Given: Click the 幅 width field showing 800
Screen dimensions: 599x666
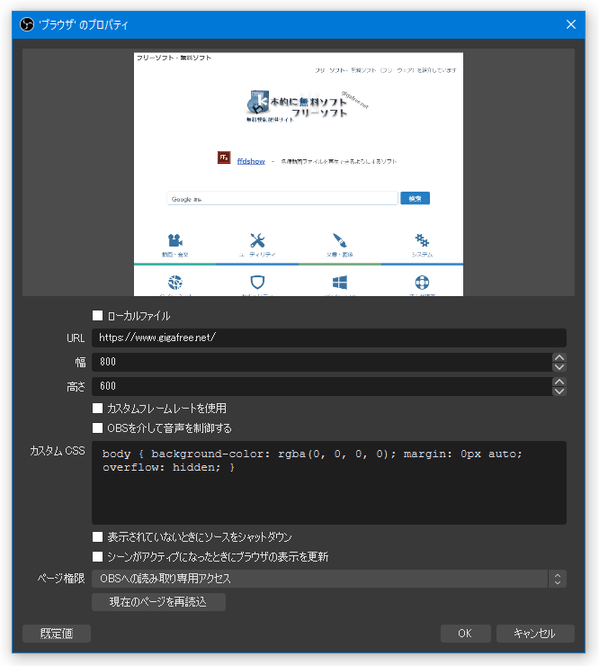Looking at the screenshot, I should [322, 362].
